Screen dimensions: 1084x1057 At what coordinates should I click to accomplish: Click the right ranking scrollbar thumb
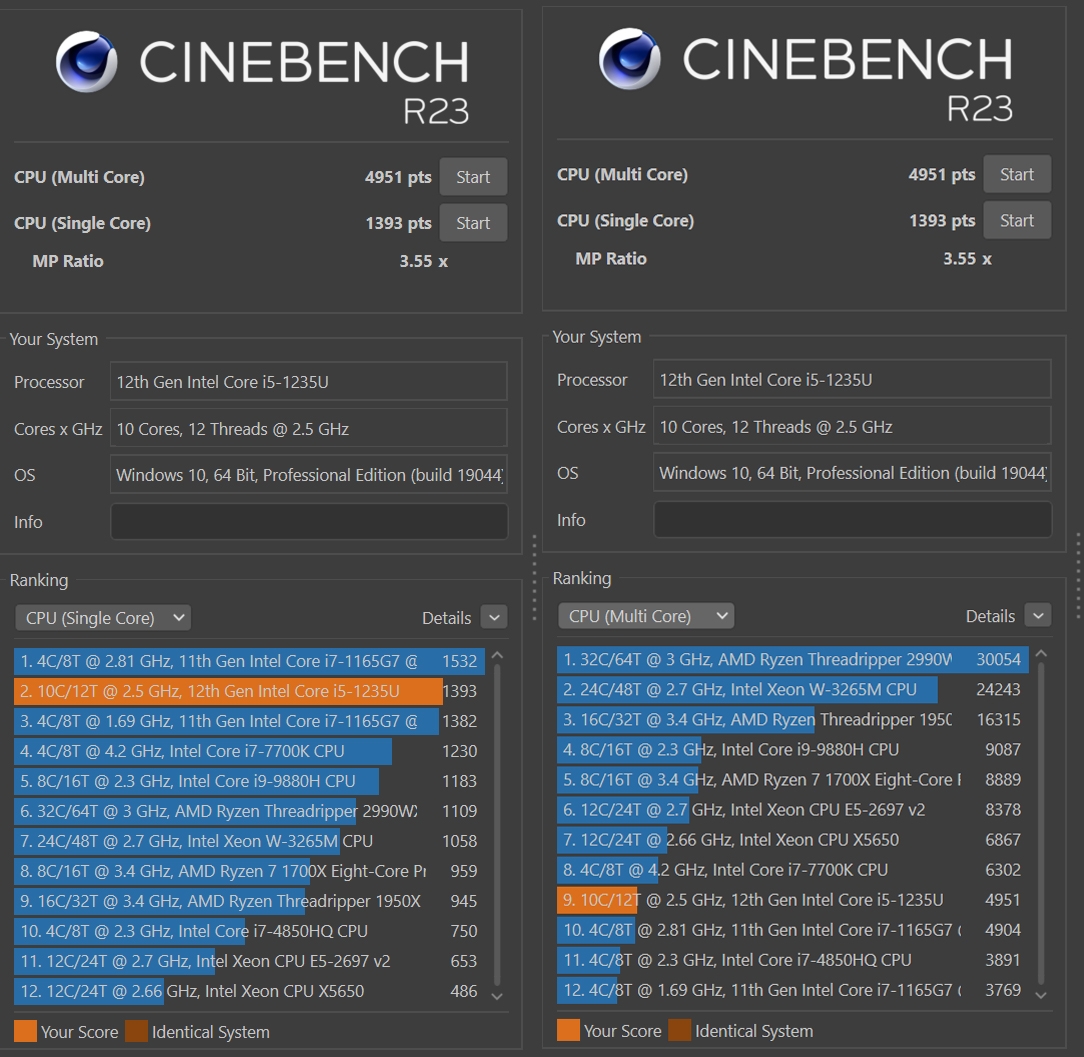1042,823
